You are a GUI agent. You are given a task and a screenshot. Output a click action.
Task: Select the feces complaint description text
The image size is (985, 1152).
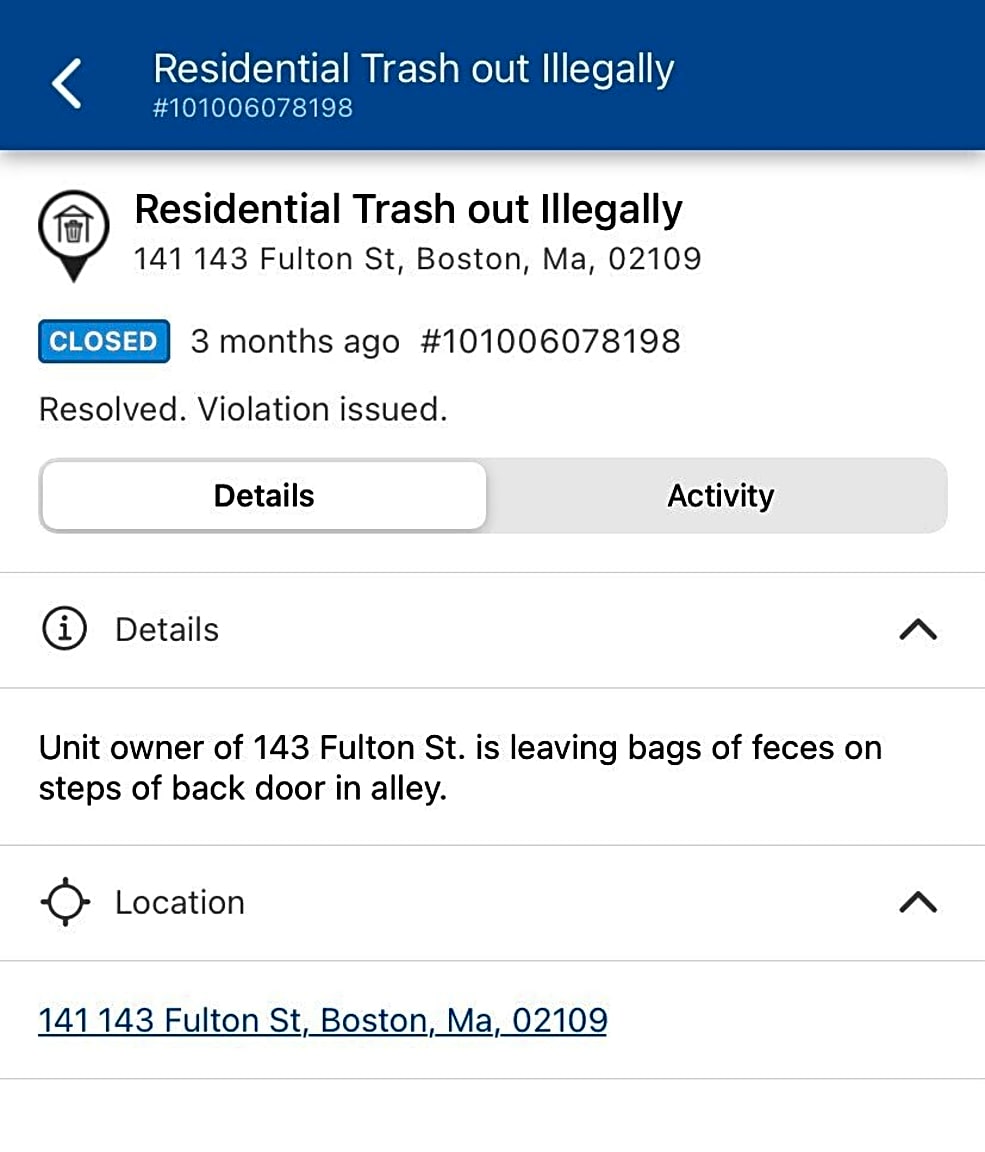click(461, 768)
